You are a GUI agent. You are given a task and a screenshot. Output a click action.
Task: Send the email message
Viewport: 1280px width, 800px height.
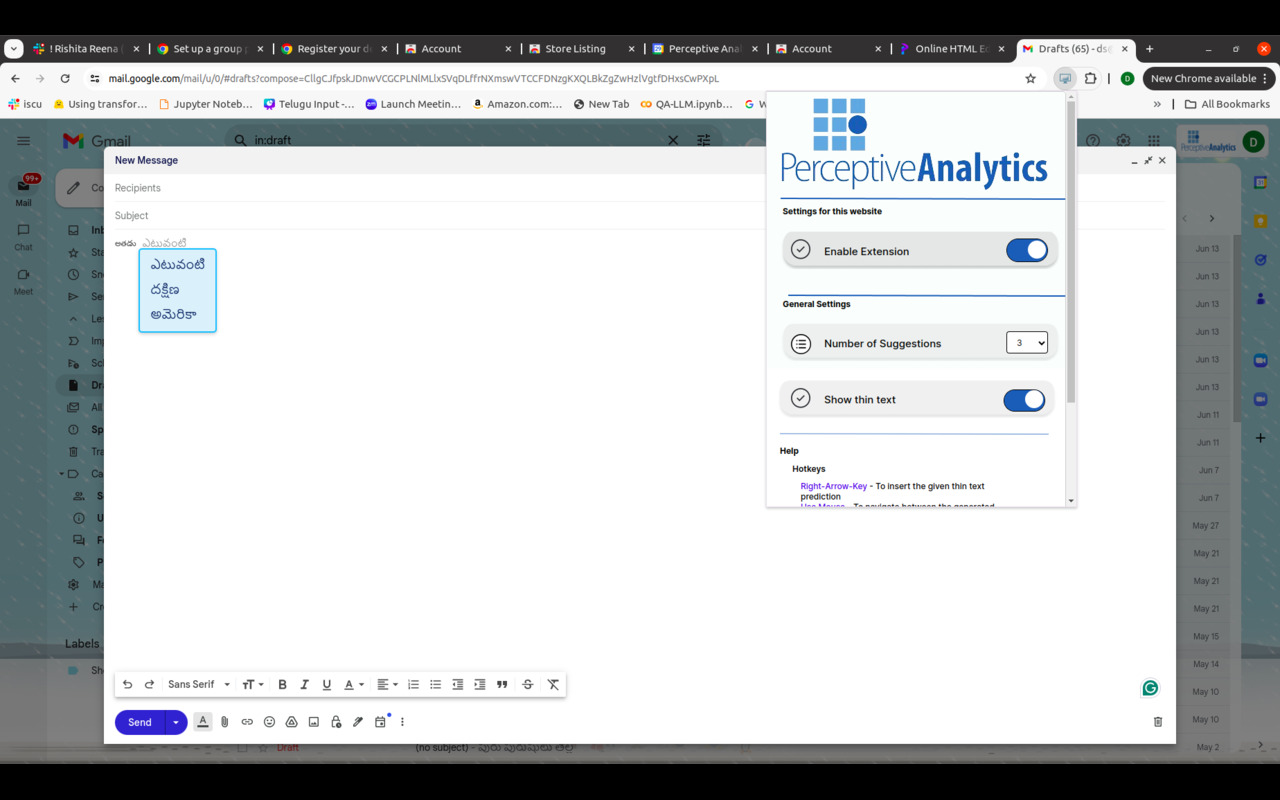[x=140, y=722]
